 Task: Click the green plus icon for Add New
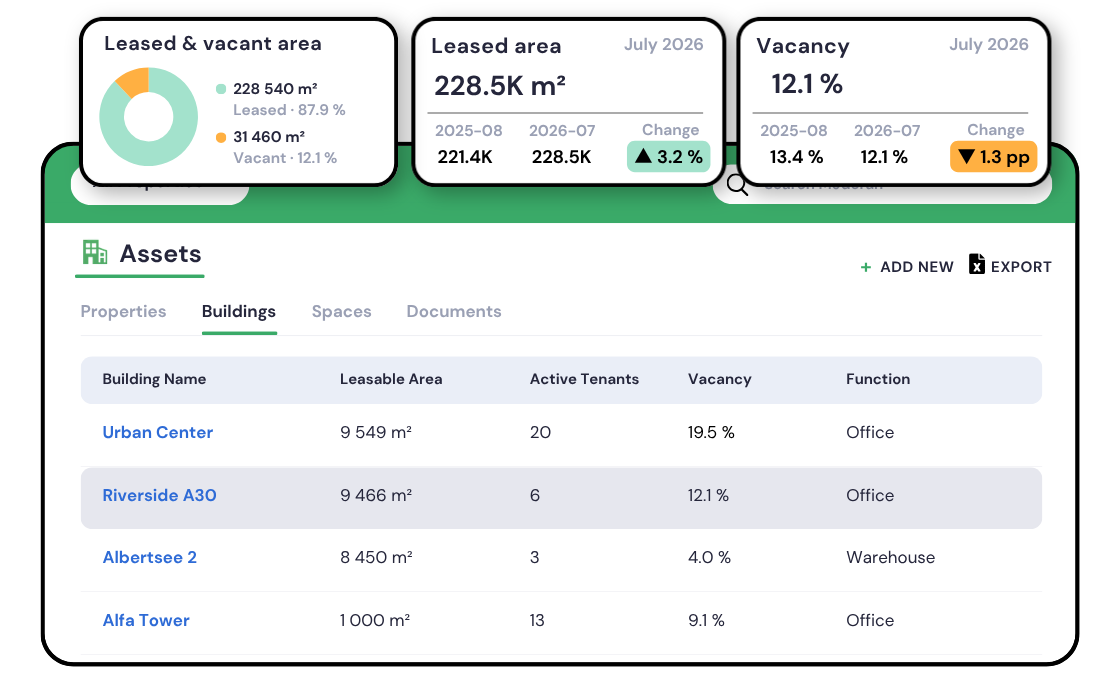[x=866, y=267]
